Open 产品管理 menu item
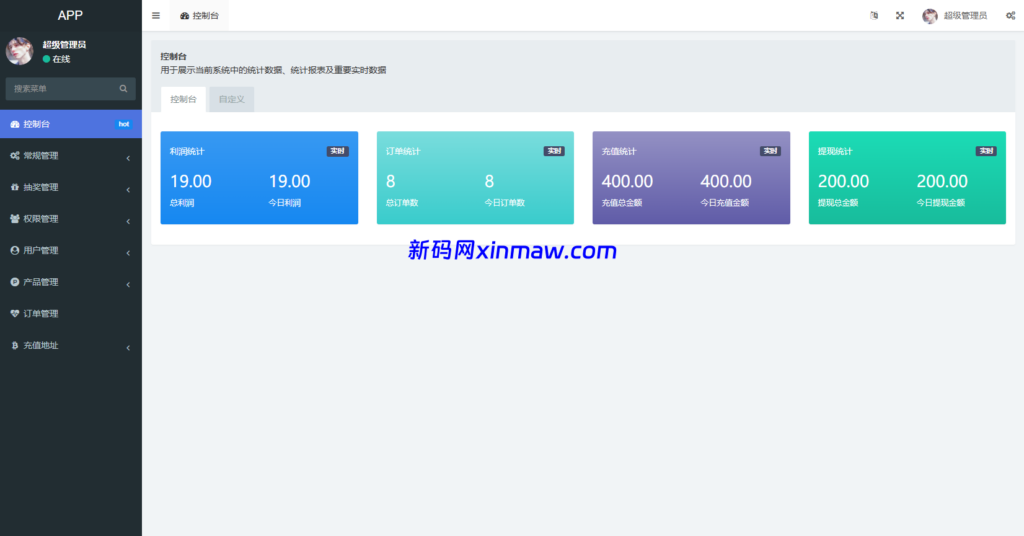This screenshot has height=536, width=1024. 71,282
